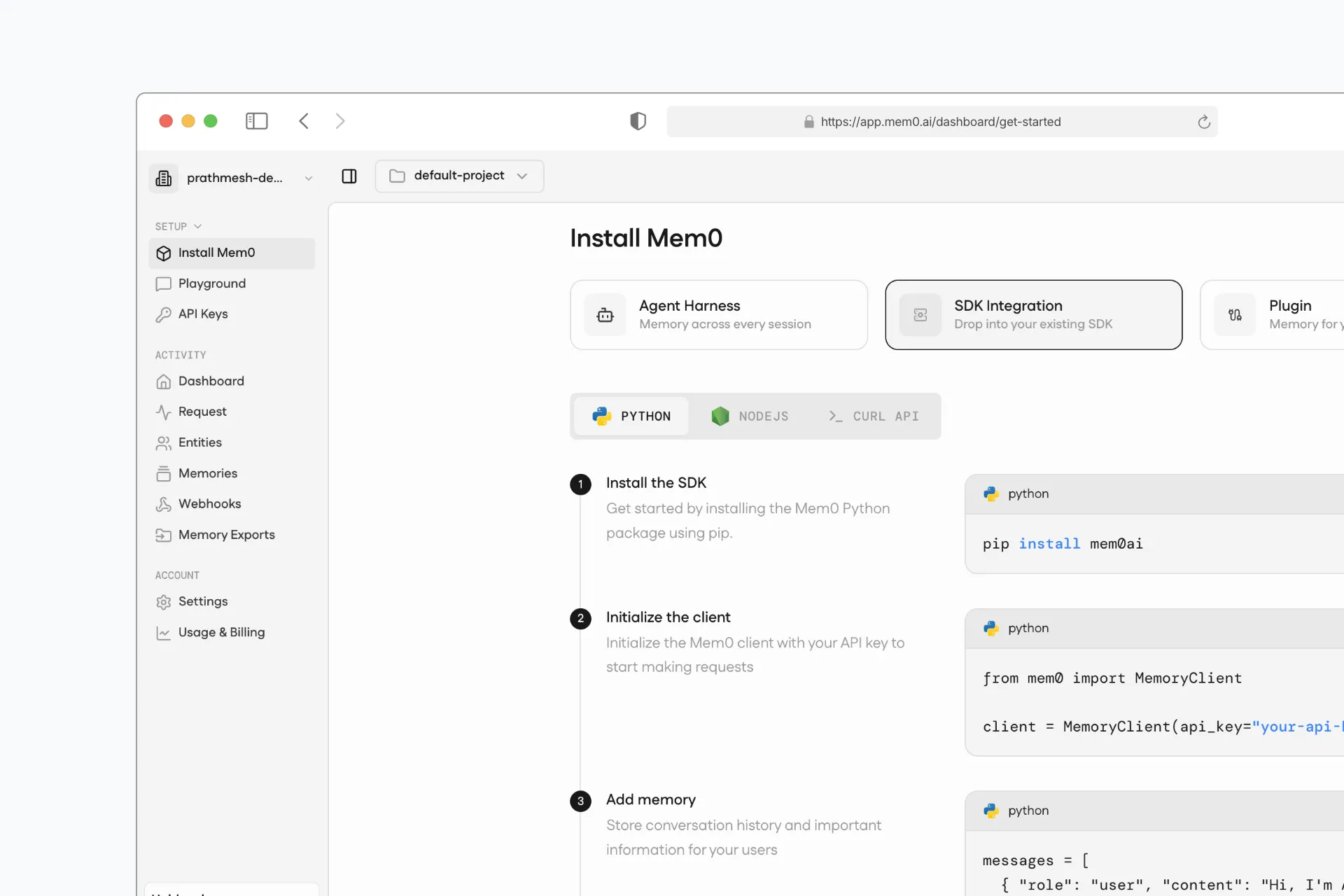Collapse the dashboard sidebar panel icon
Image resolution: width=1344 pixels, height=896 pixels.
point(349,176)
